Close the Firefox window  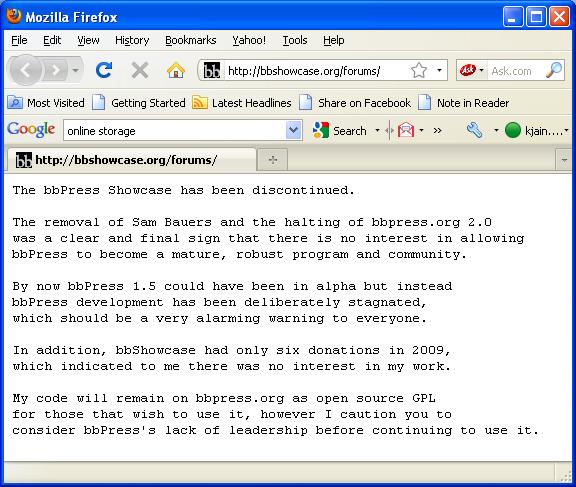click(559, 17)
